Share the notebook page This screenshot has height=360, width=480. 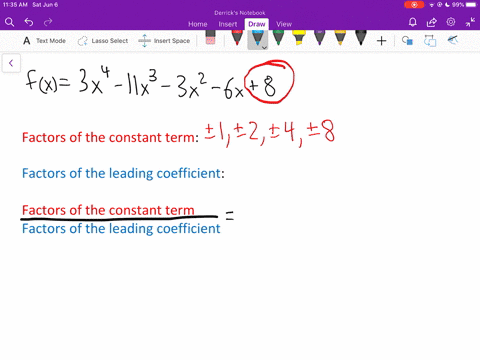pyautogui.click(x=432, y=22)
